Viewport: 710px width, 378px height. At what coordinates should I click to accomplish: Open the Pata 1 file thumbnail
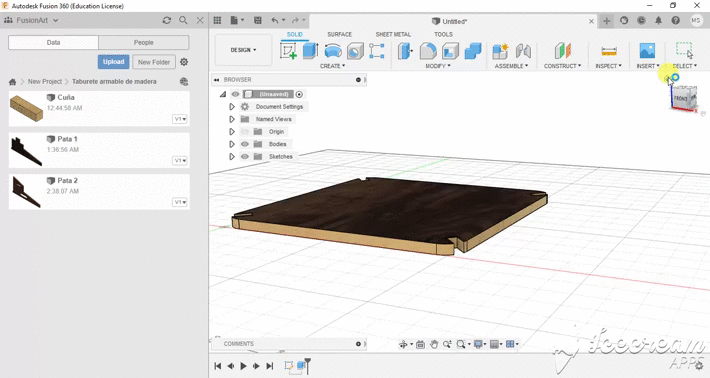(27, 150)
